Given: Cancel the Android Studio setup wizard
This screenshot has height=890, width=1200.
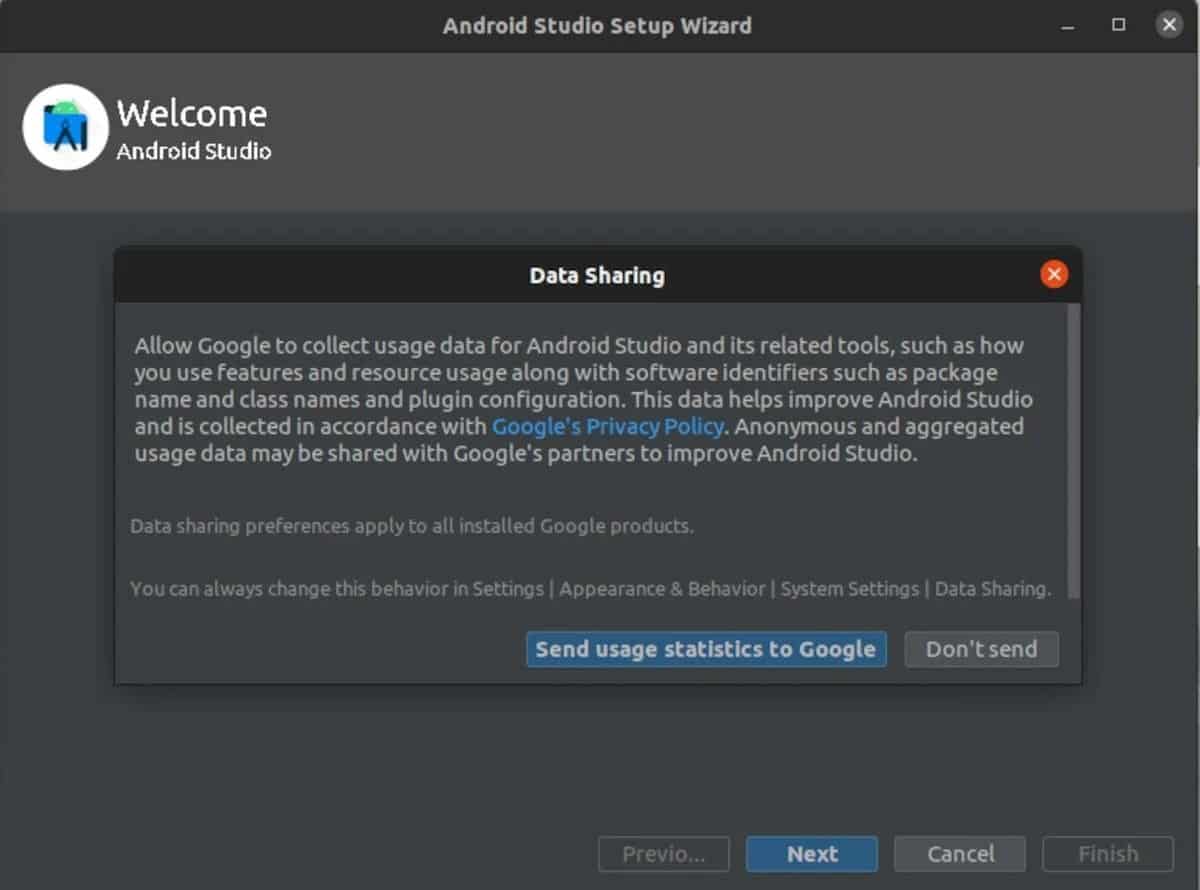Looking at the screenshot, I should click(959, 854).
